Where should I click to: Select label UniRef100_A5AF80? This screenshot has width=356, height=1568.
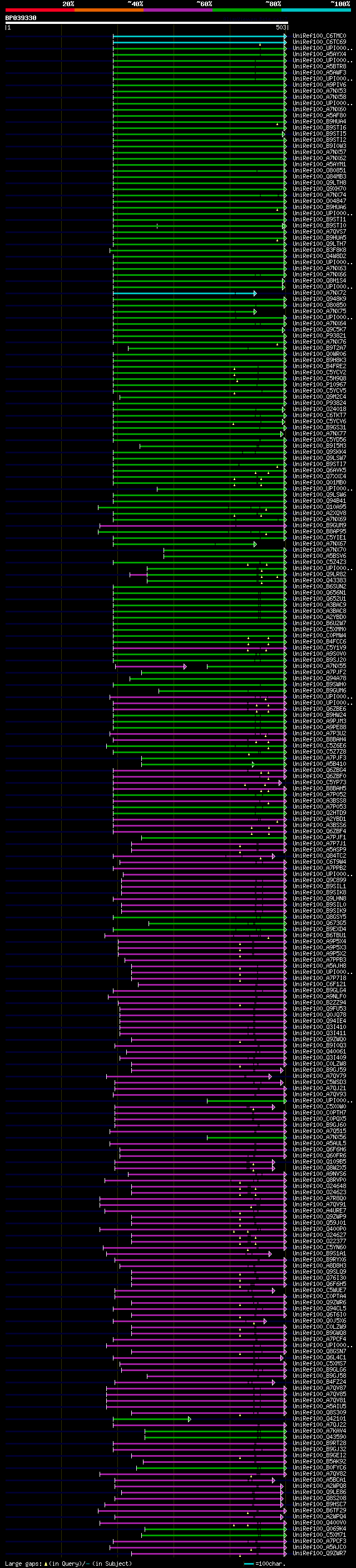click(319, 115)
